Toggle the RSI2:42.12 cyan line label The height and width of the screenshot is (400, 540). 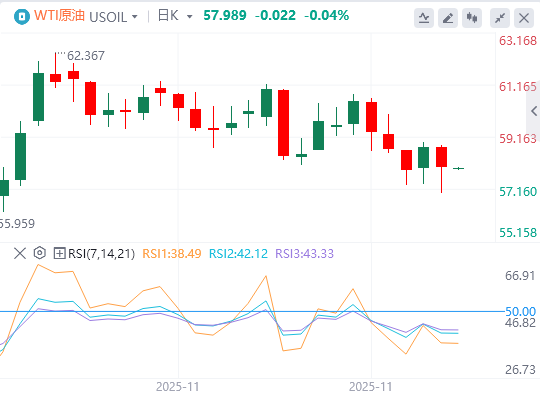238,254
